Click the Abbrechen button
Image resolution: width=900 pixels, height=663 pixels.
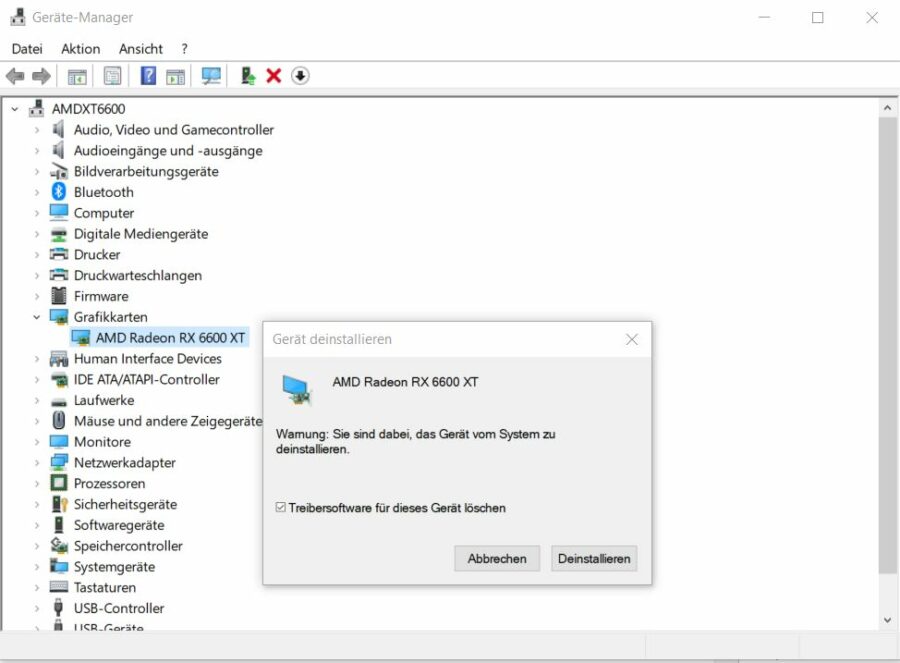point(497,558)
